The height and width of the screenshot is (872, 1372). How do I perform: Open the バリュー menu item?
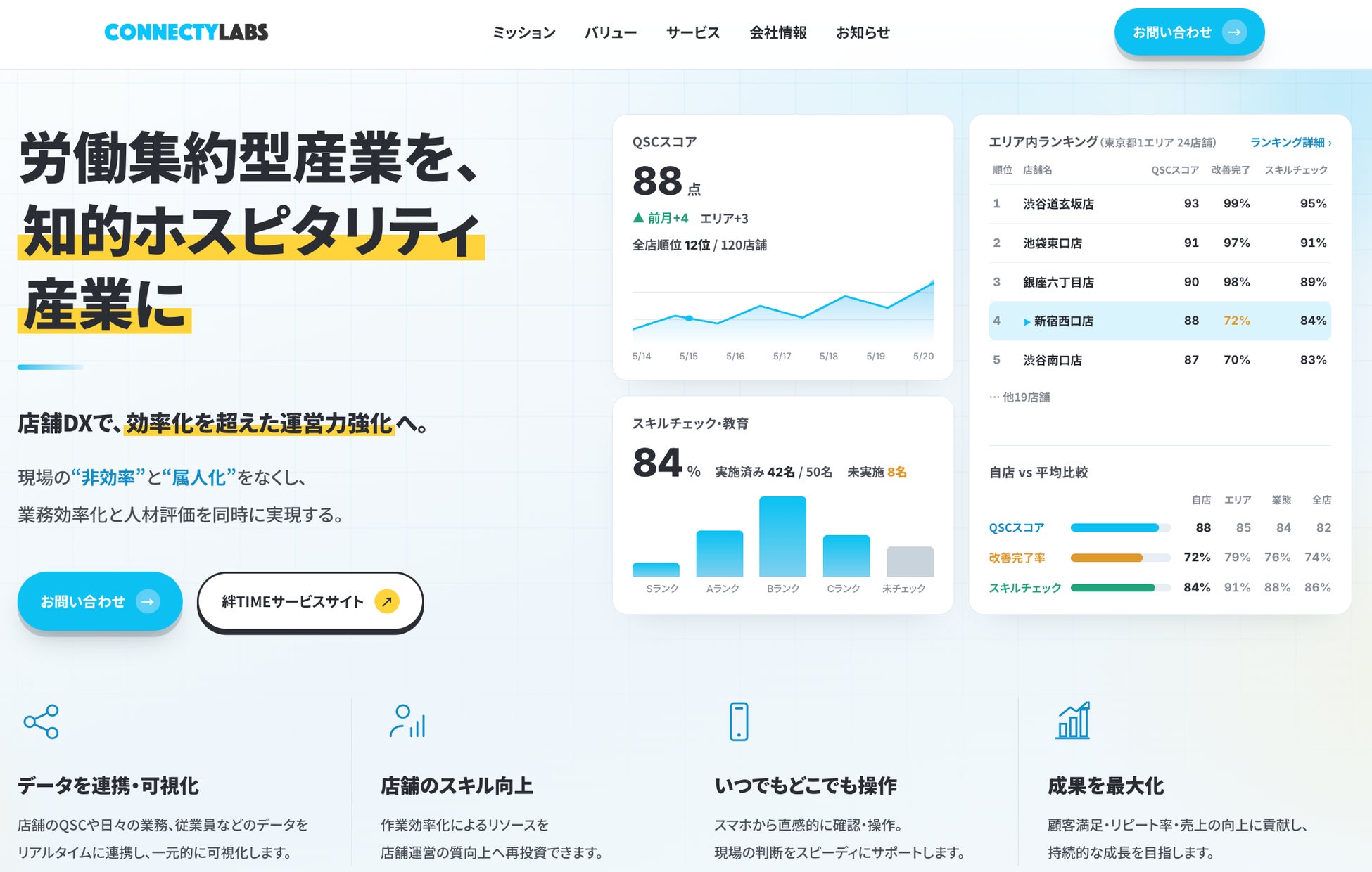611,32
